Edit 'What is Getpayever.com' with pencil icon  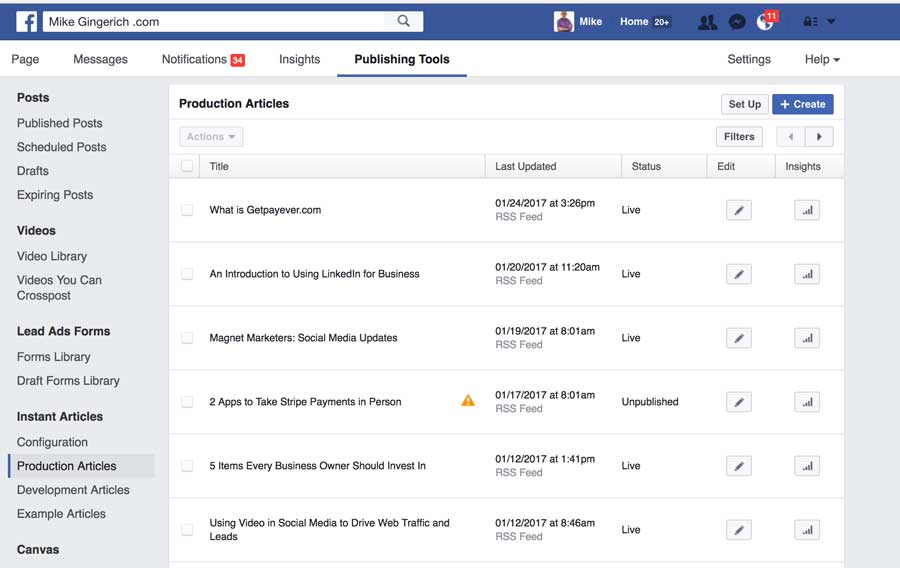[738, 210]
